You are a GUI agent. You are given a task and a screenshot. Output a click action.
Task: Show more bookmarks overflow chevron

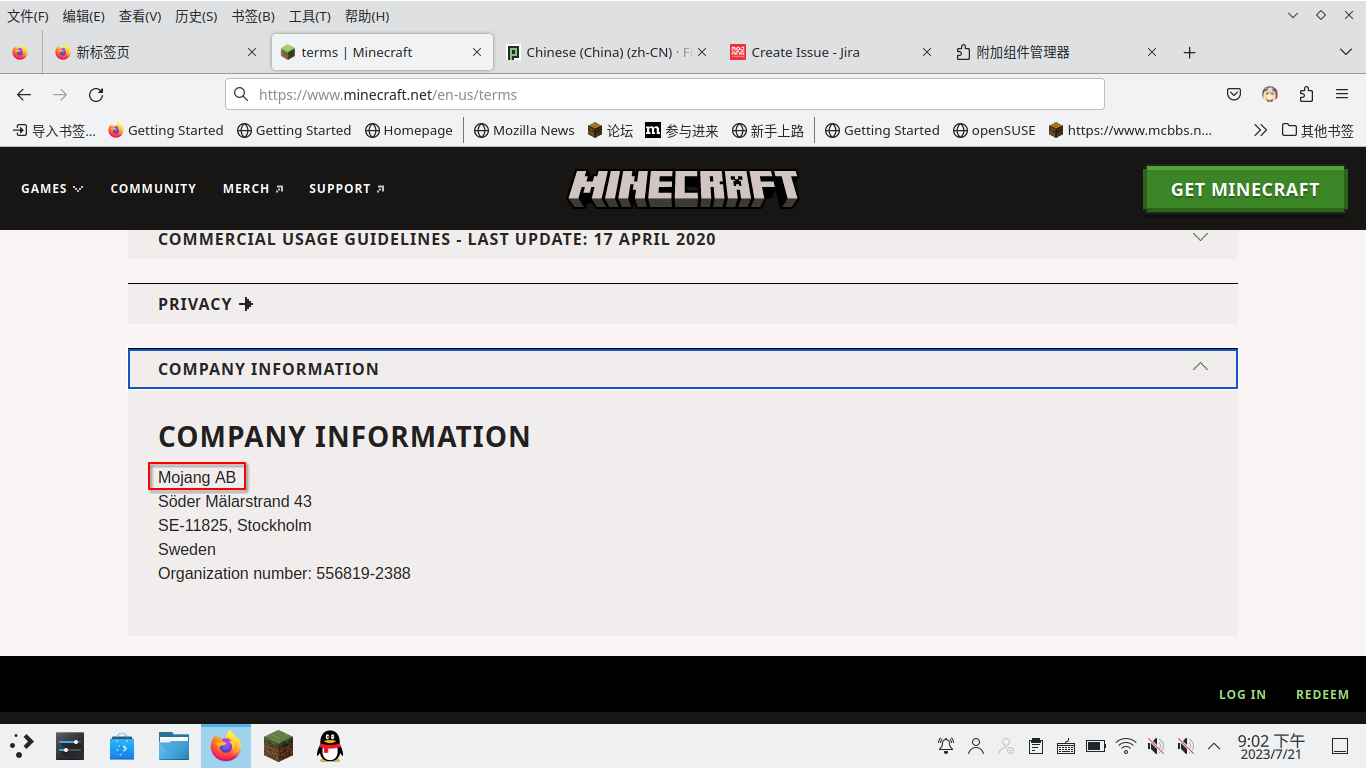[x=1260, y=130]
